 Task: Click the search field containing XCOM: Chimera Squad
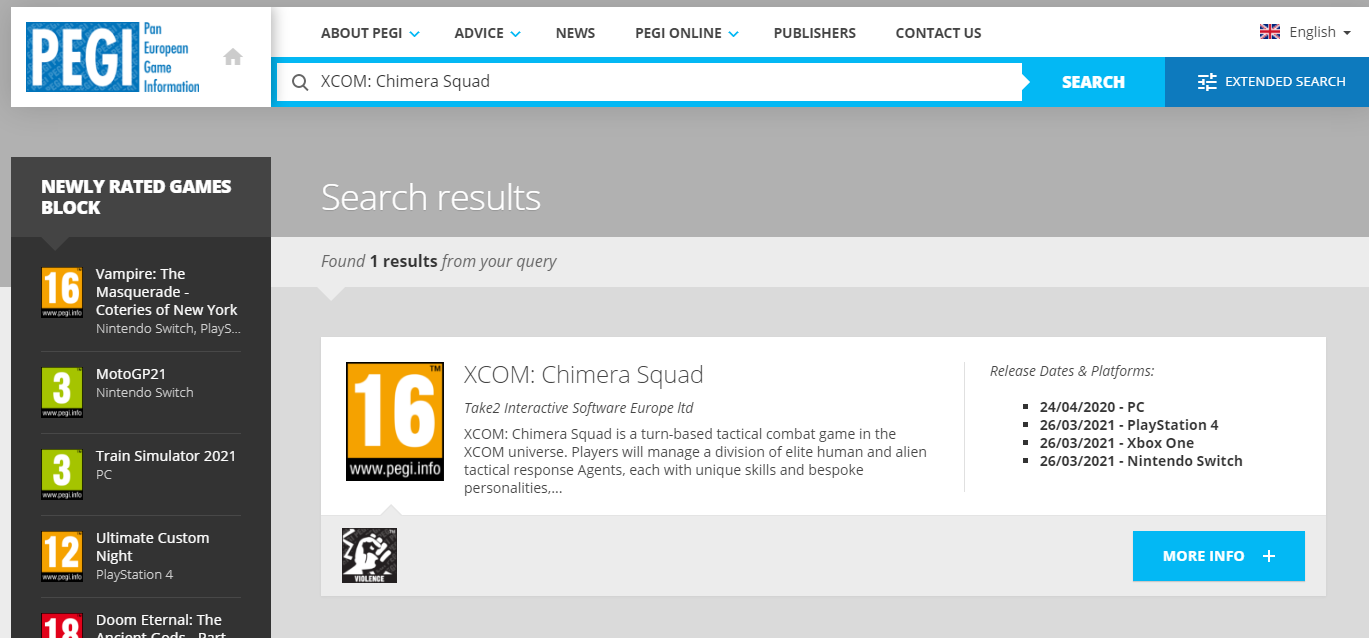tap(650, 82)
